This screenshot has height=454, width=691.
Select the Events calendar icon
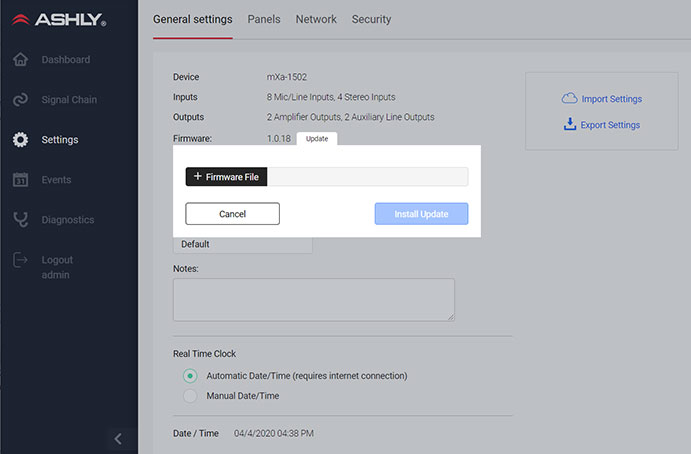[20, 180]
